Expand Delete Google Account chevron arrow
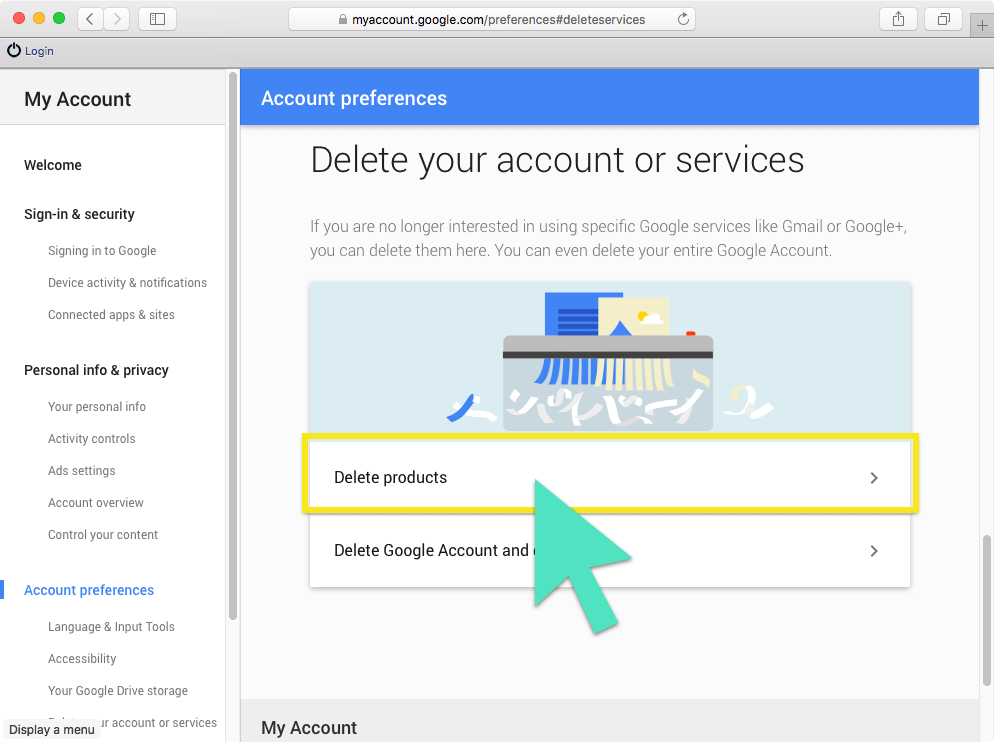The height and width of the screenshot is (742, 994). coord(874,550)
